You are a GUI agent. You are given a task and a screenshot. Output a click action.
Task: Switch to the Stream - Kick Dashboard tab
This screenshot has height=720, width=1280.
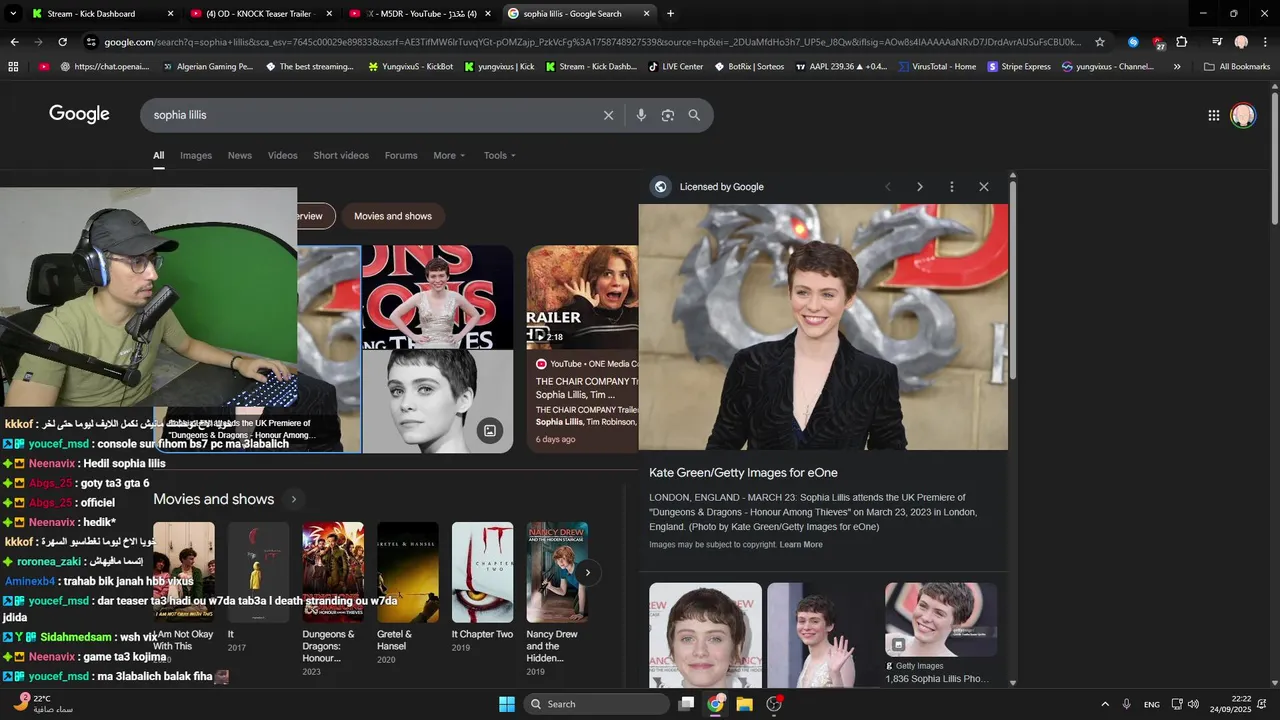103,14
